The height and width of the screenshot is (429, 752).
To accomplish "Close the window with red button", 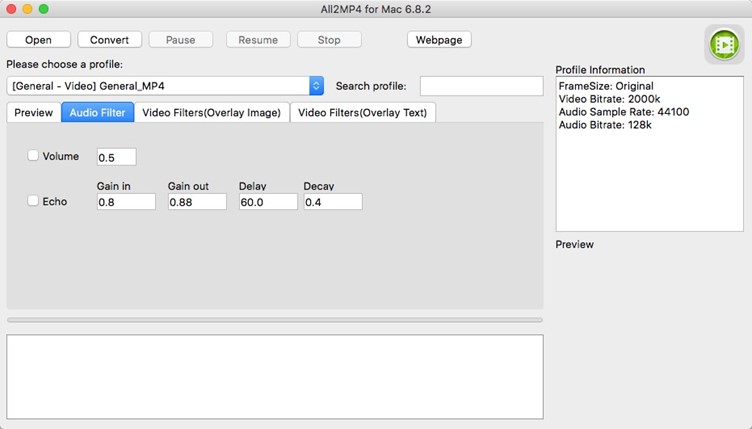I will (x=12, y=9).
